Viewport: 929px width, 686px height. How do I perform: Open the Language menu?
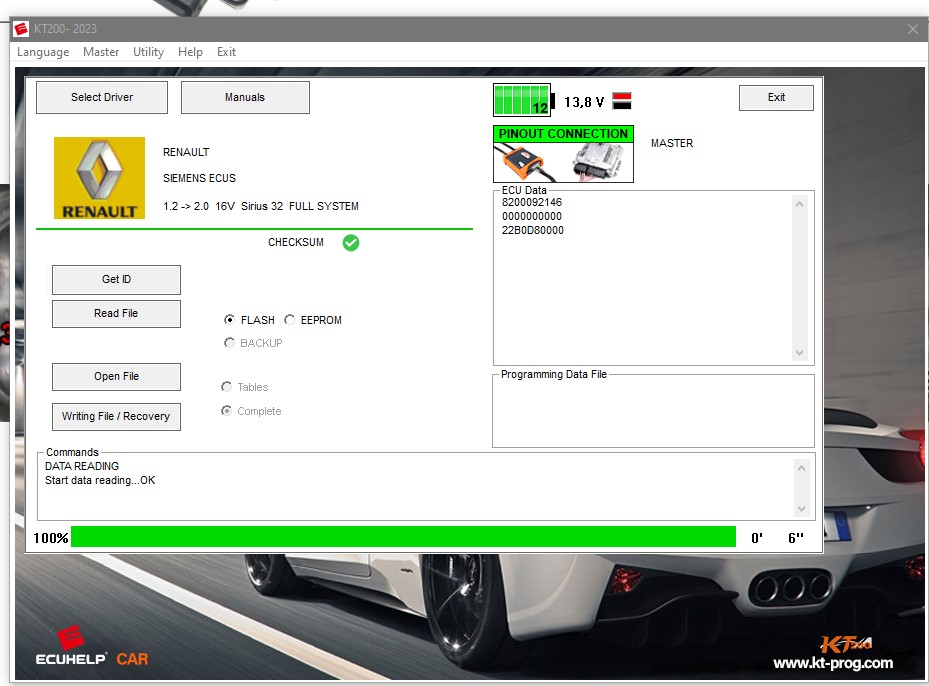click(43, 52)
